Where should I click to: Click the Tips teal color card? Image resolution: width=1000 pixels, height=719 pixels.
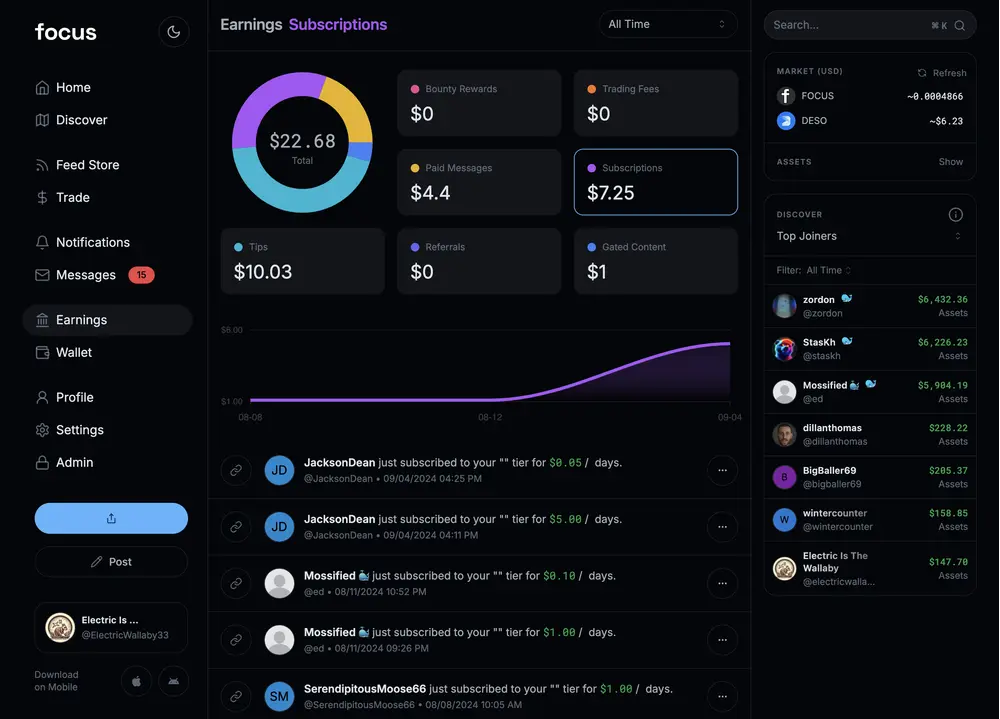click(x=302, y=262)
